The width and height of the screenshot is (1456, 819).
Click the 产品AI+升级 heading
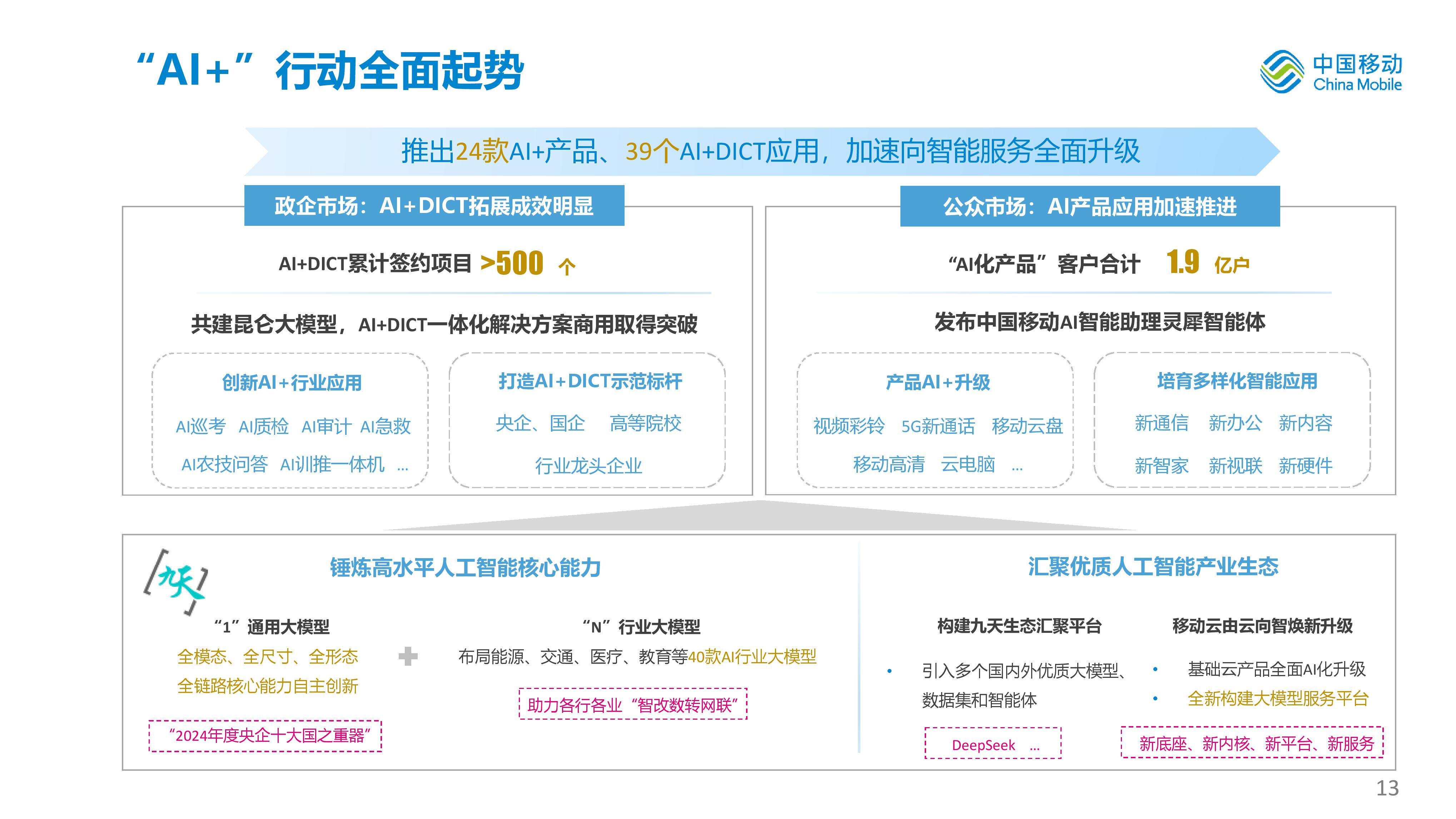coord(938,383)
